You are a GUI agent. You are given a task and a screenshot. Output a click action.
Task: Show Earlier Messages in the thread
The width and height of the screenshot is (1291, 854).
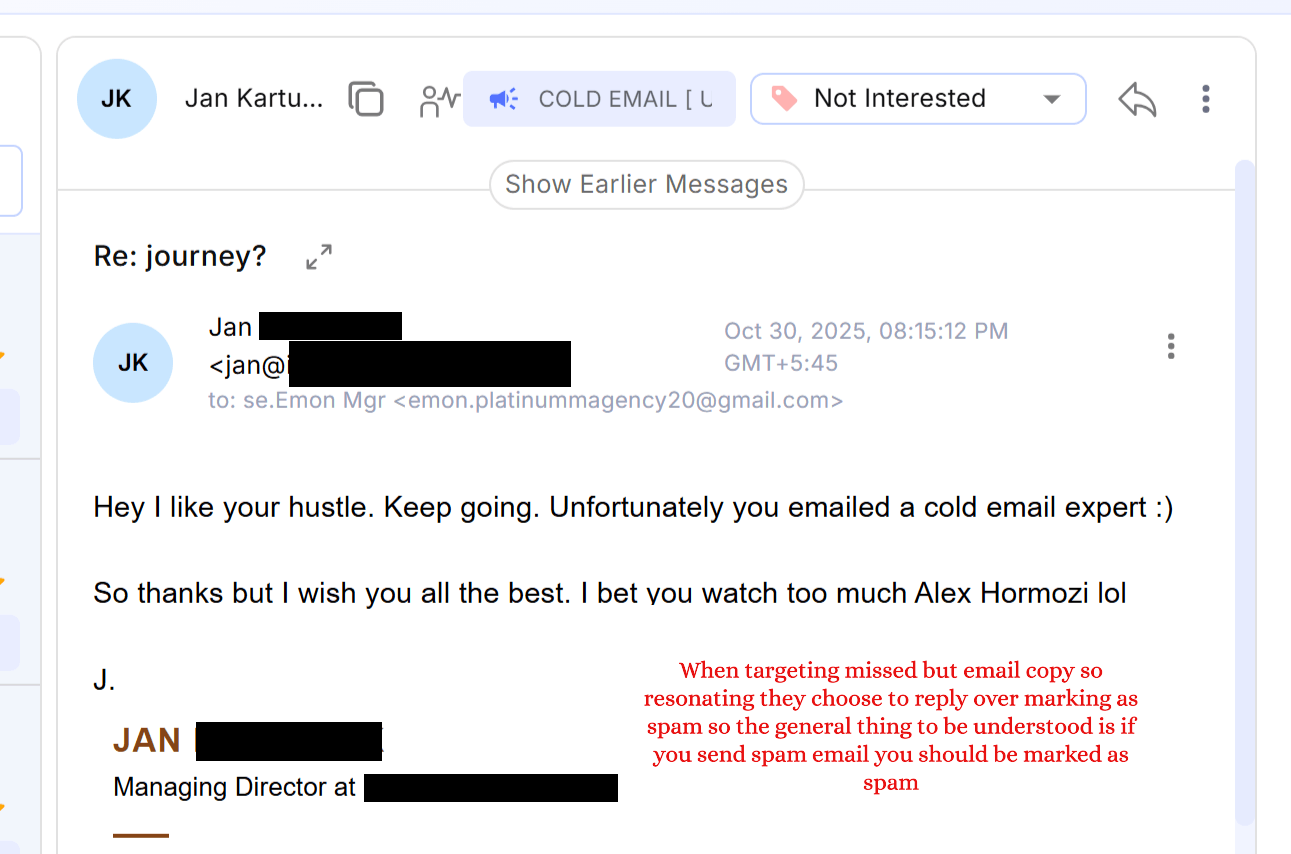pyautogui.click(x=646, y=185)
